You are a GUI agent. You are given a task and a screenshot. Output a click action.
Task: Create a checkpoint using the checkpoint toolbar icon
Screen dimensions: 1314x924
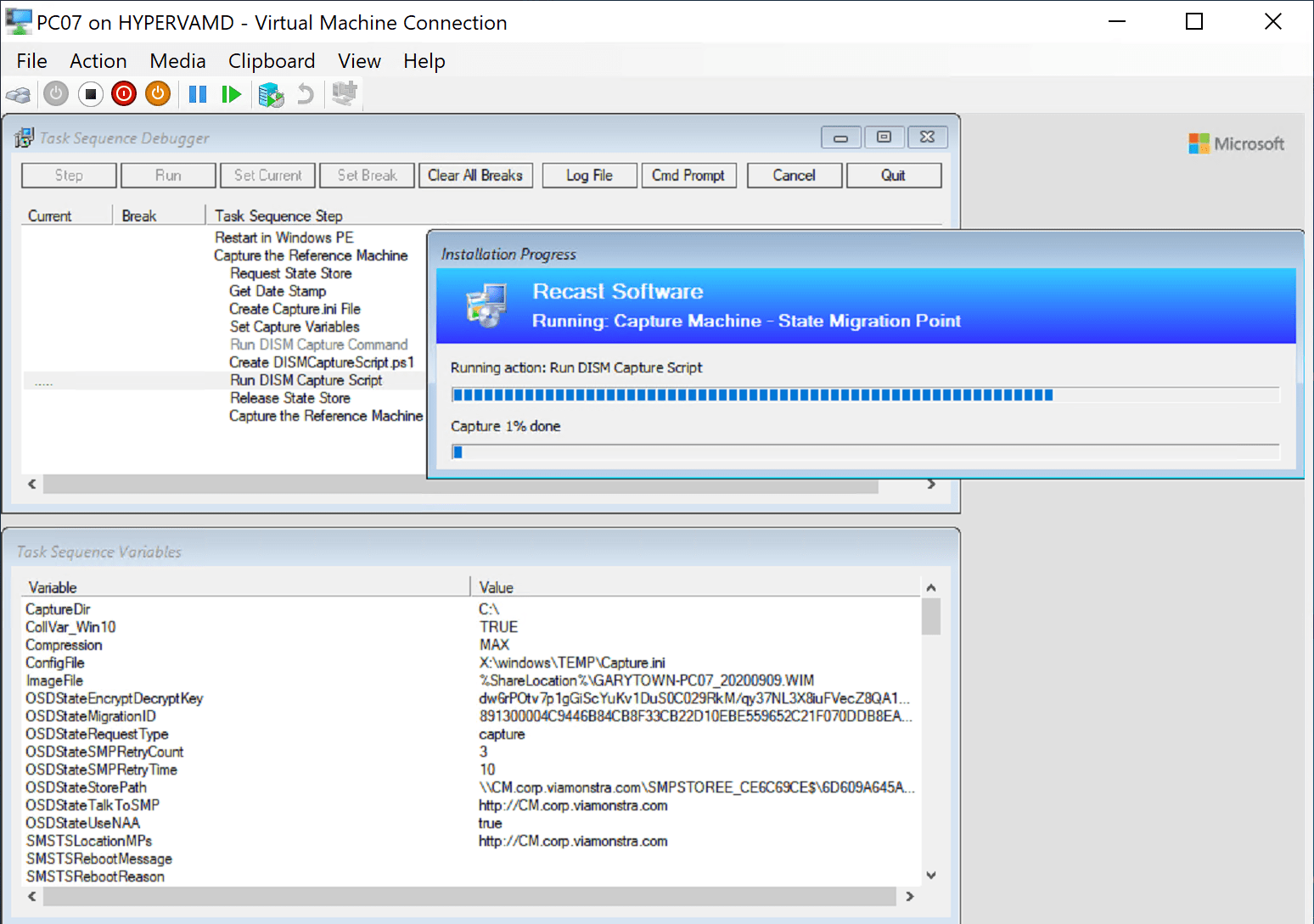271,93
